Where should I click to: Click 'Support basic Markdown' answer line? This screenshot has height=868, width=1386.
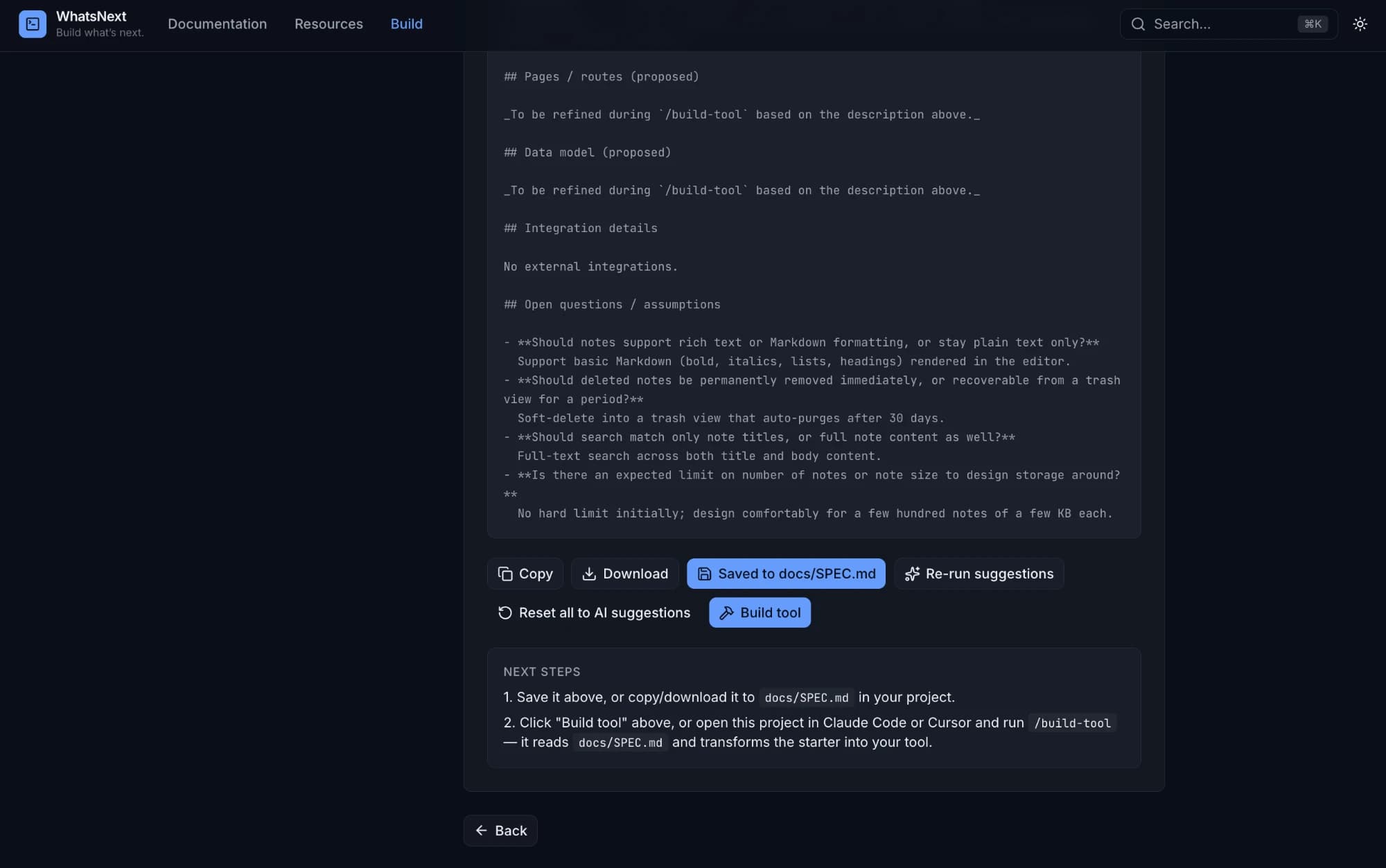(794, 362)
